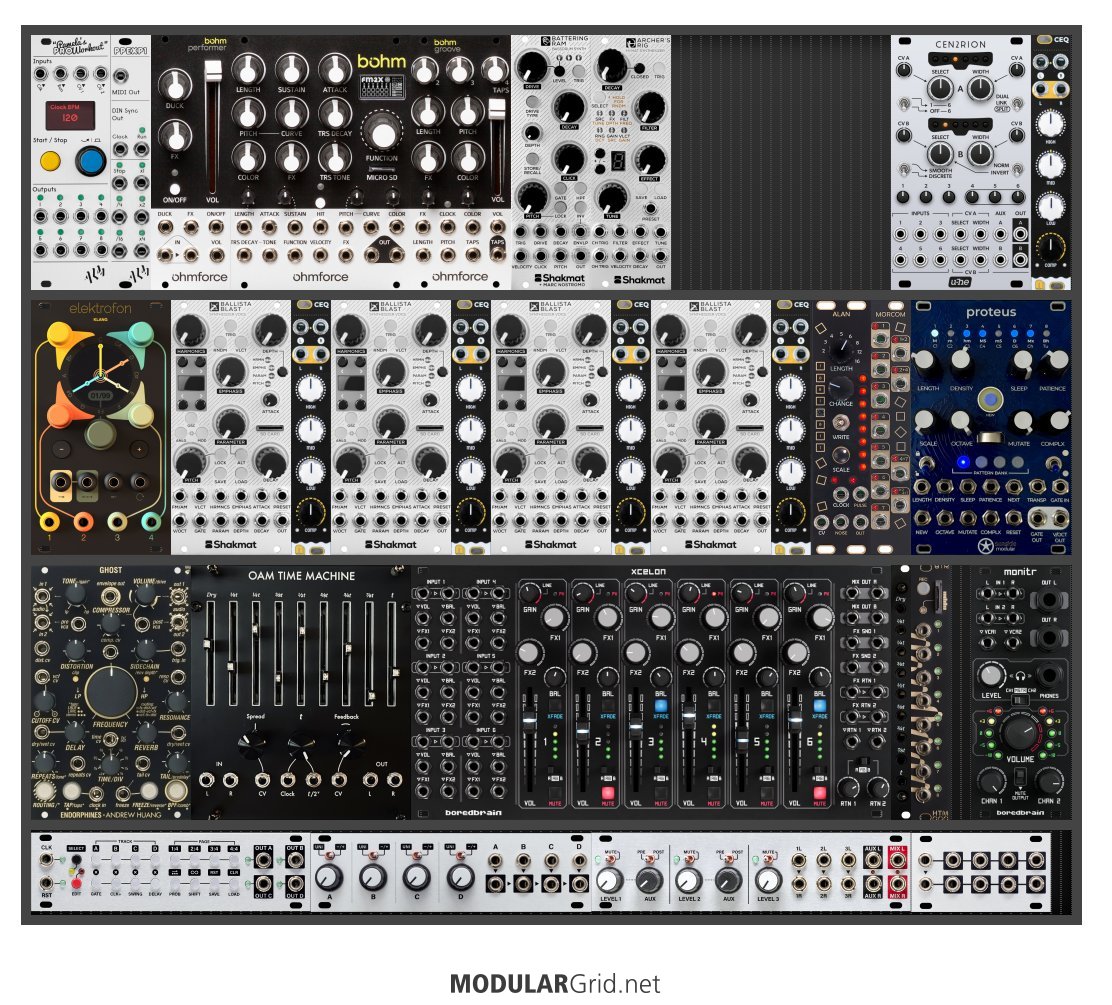Click the yellow Start/Stop button on Pamela's PRO Workout
Image resolution: width=1112 pixels, height=1005 pixels.
tap(50, 161)
